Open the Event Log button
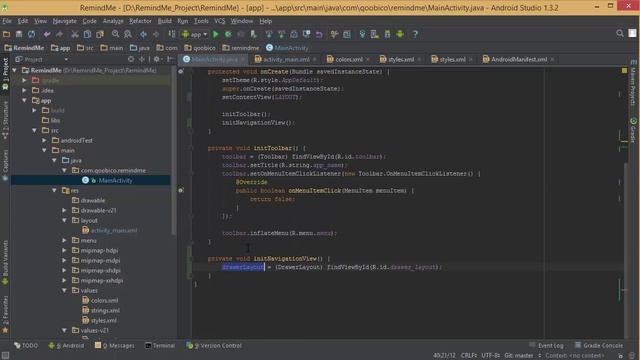 [547, 345]
